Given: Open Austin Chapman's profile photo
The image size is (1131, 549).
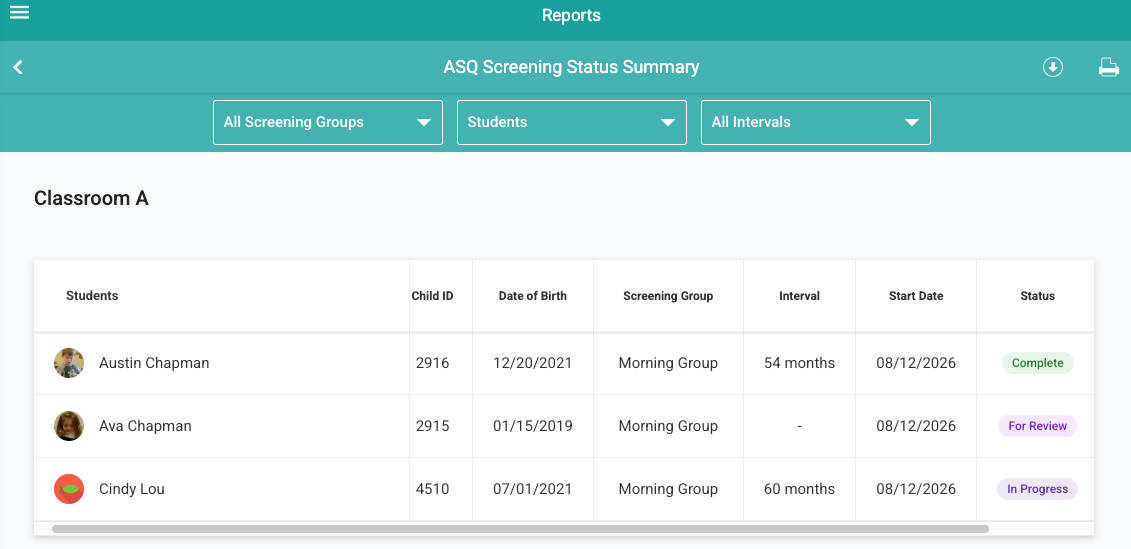Looking at the screenshot, I should pos(69,363).
